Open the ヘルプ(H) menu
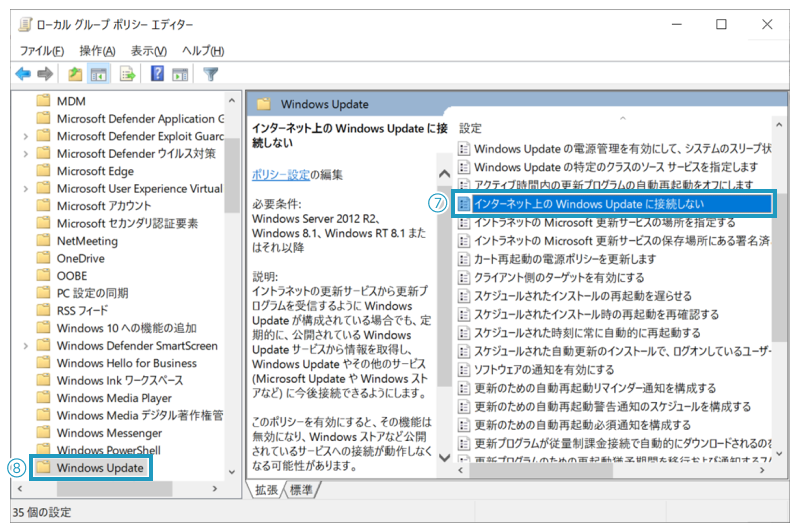 click(203, 51)
